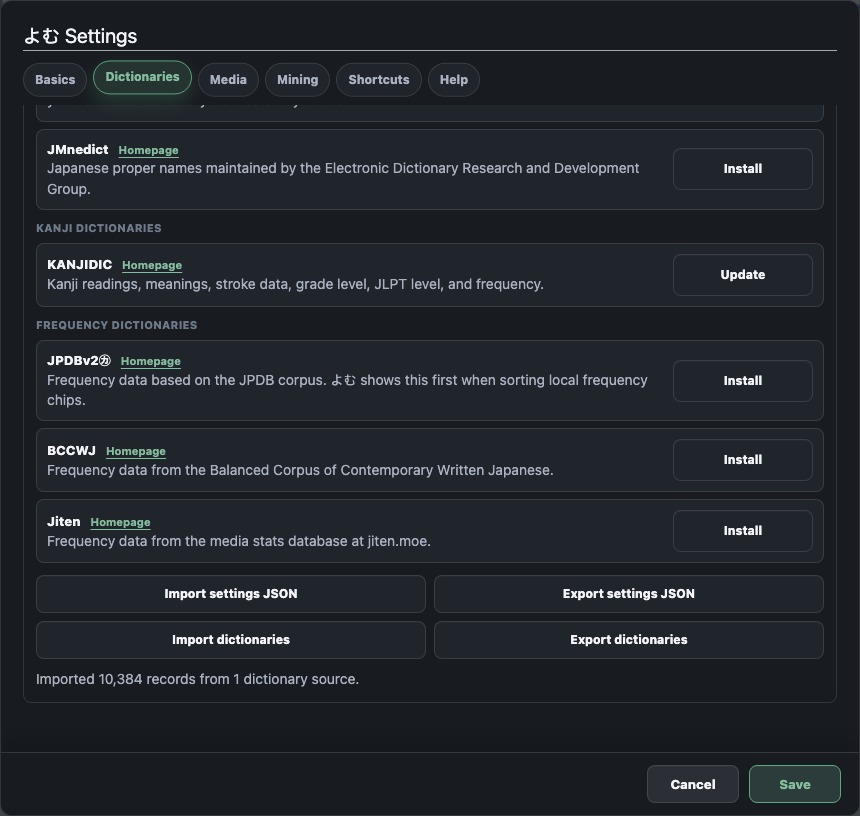
Task: Install the Jiten frequency dictionary
Action: (x=743, y=531)
